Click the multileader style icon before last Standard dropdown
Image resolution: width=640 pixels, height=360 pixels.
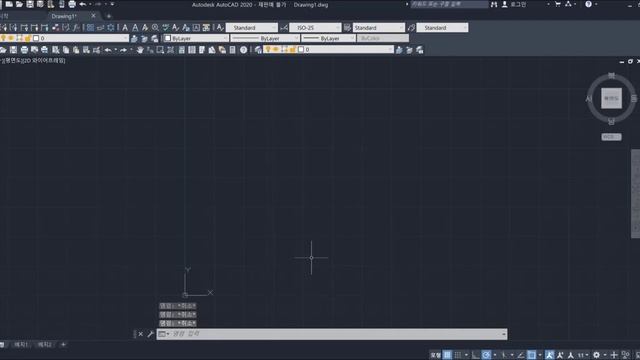pyautogui.click(x=411, y=27)
